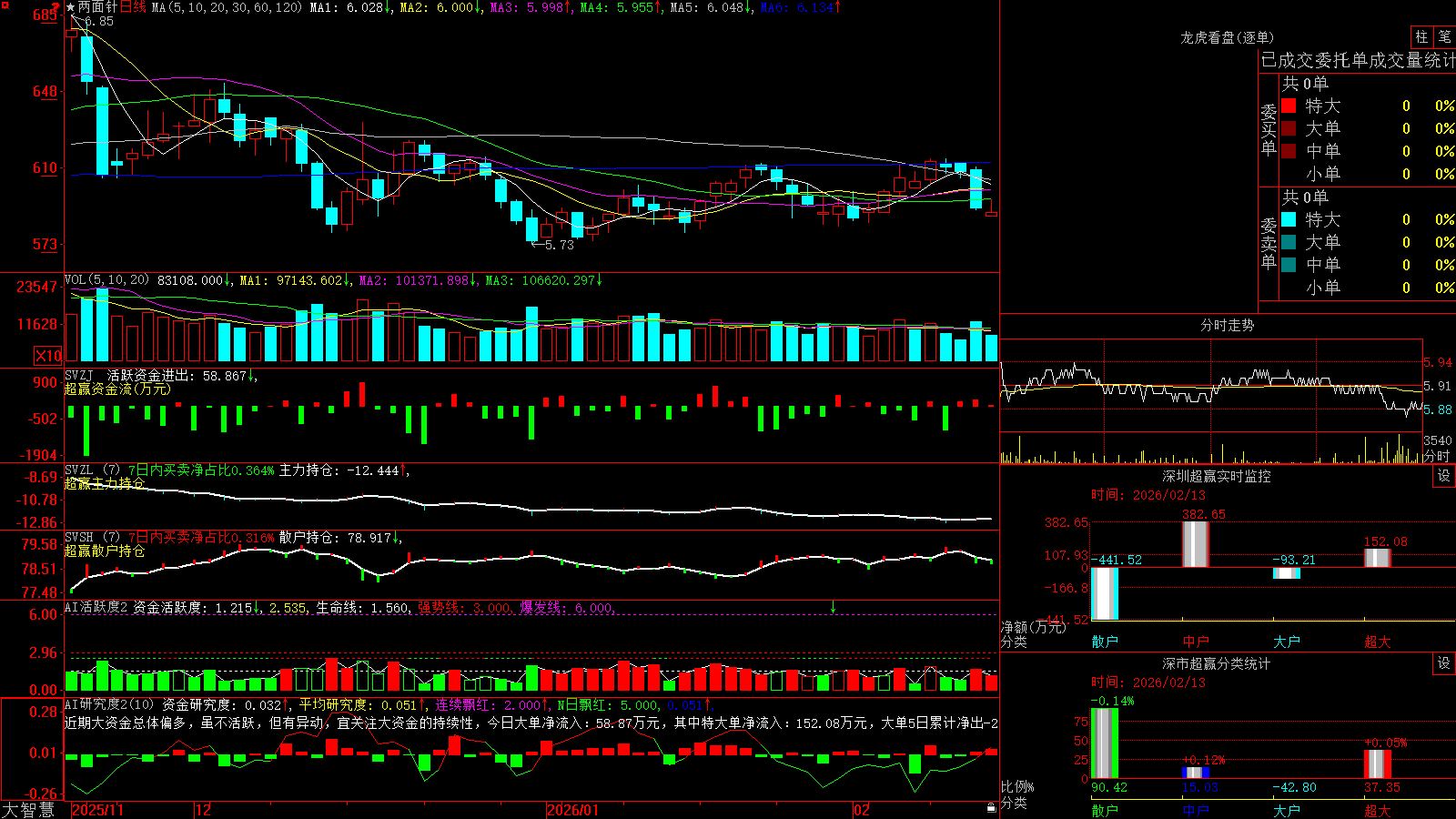Click the small red square icon at top-left
This screenshot has height=819, width=1456.
tap(5, 5)
